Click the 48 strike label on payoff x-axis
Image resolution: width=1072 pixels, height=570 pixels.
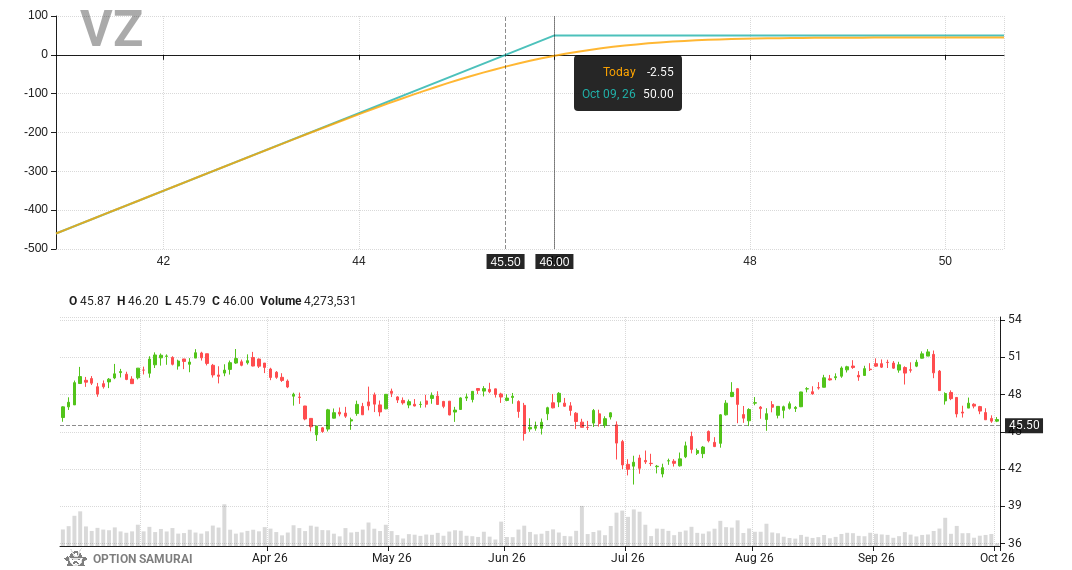[x=750, y=260]
